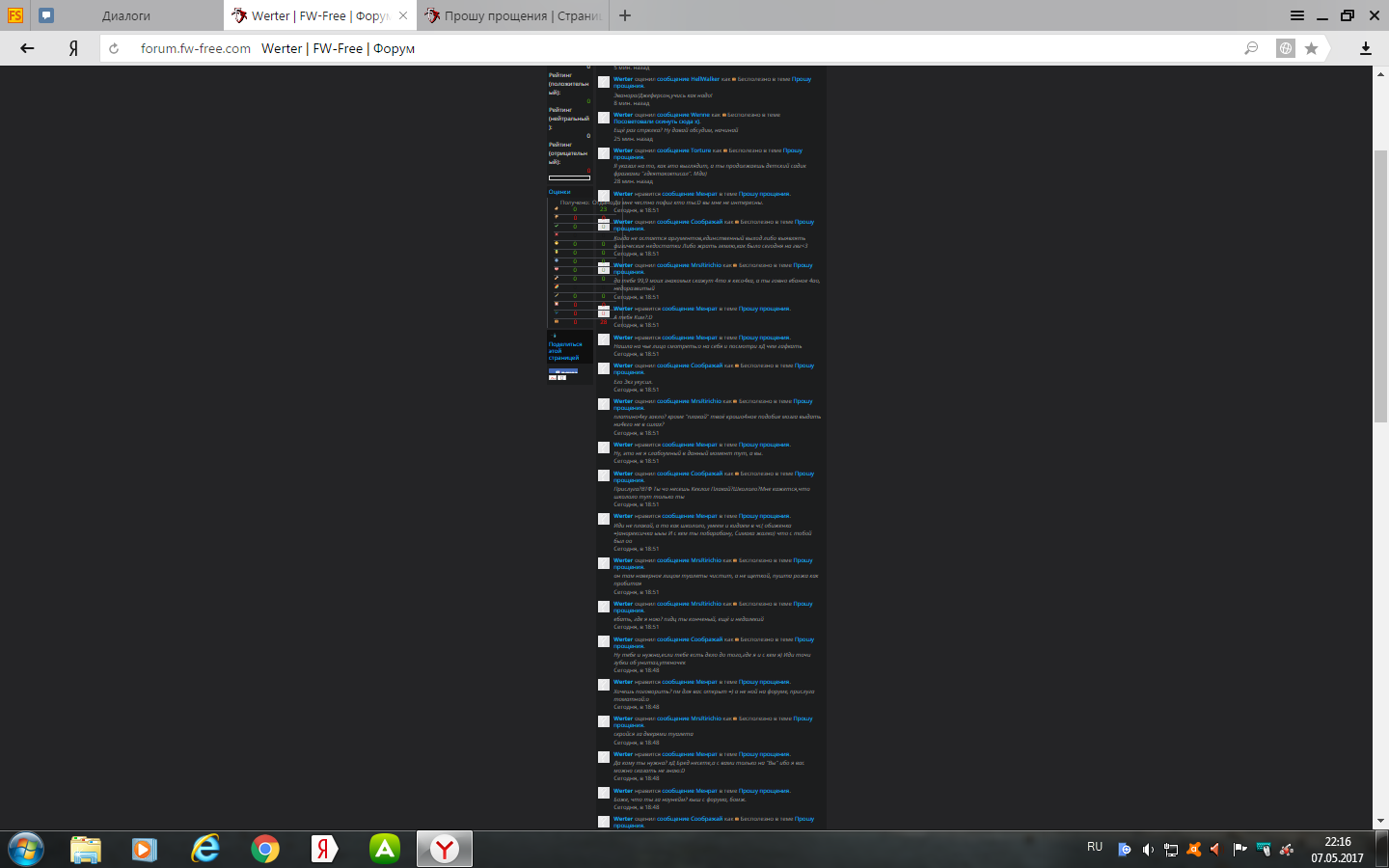Click the Поделиться этой страницей link
The height and width of the screenshot is (868, 1389).
pos(565,351)
